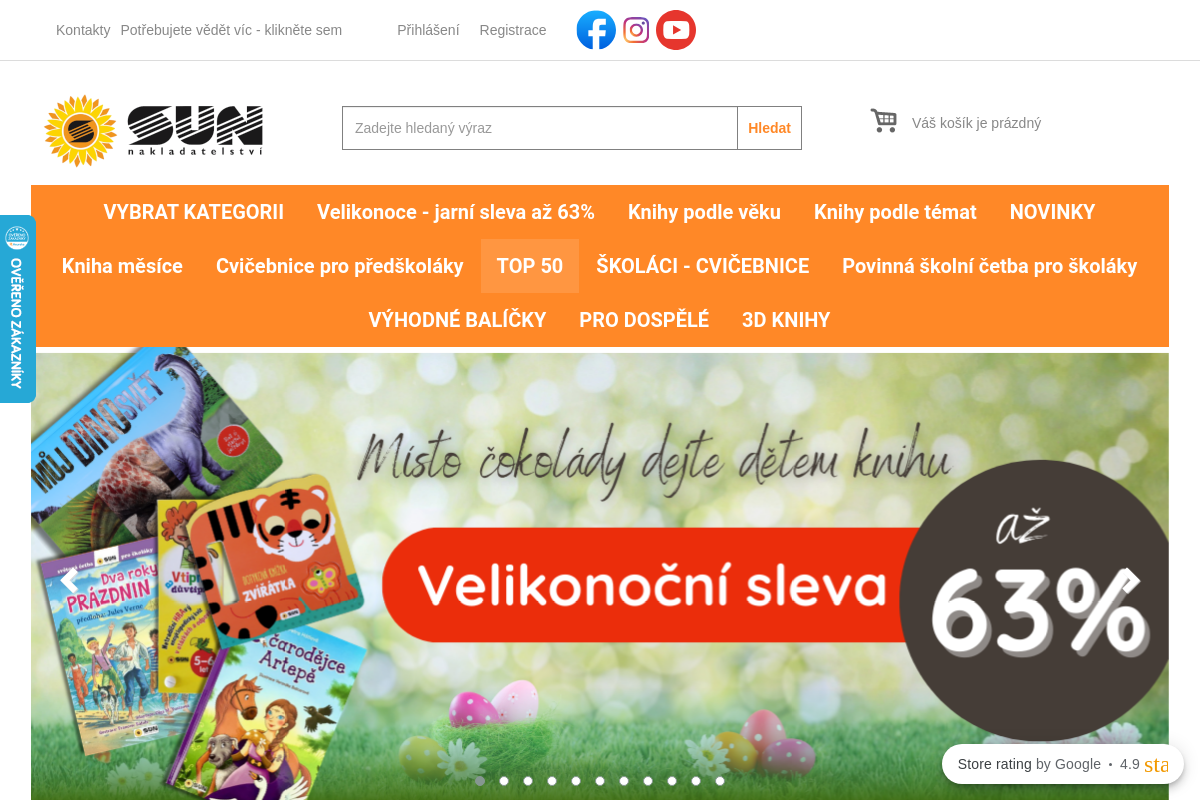Go to previous banner slide arrow
The width and height of the screenshot is (1200, 800).
point(68,580)
